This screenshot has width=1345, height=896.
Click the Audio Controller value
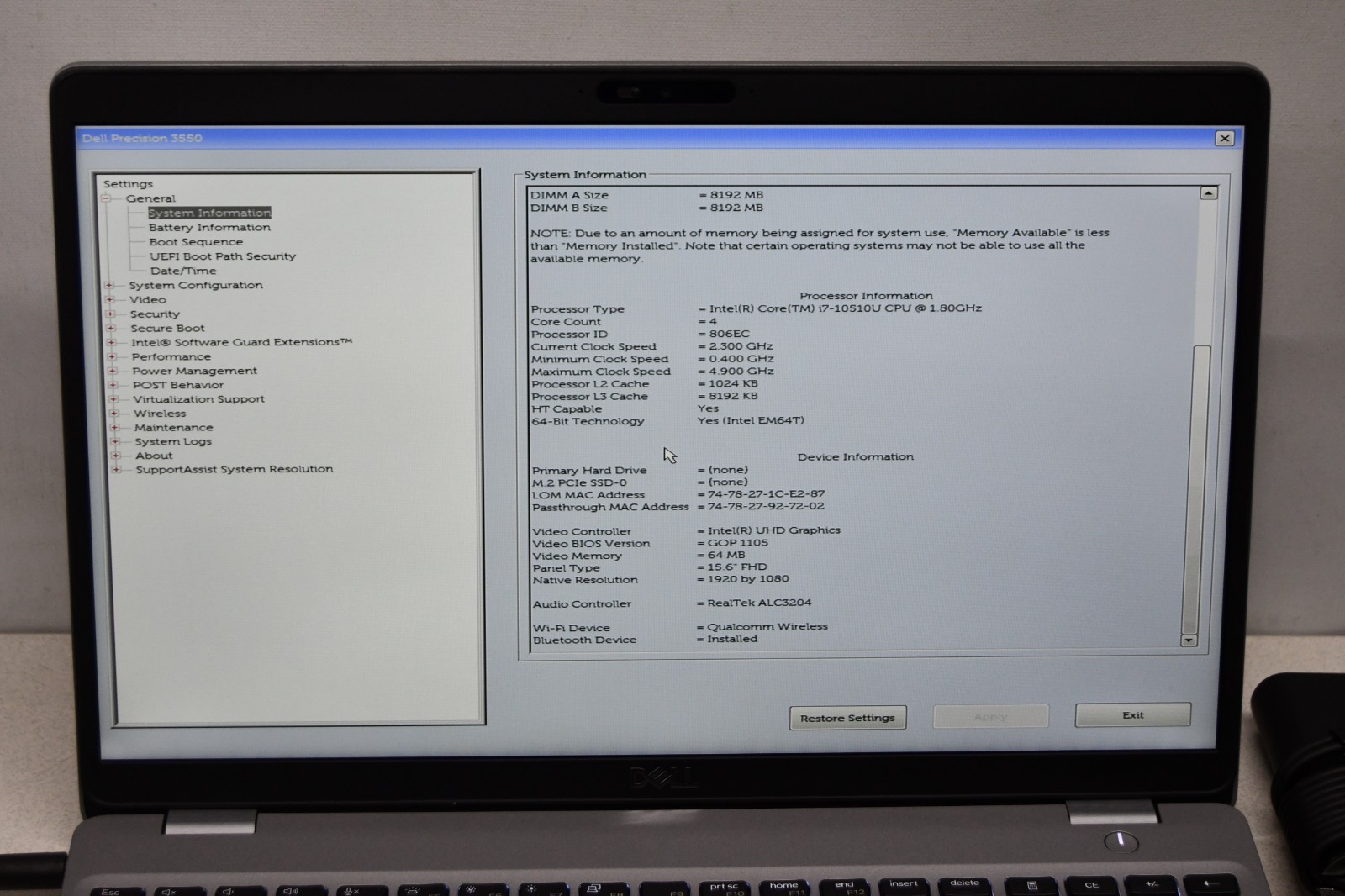click(x=759, y=603)
